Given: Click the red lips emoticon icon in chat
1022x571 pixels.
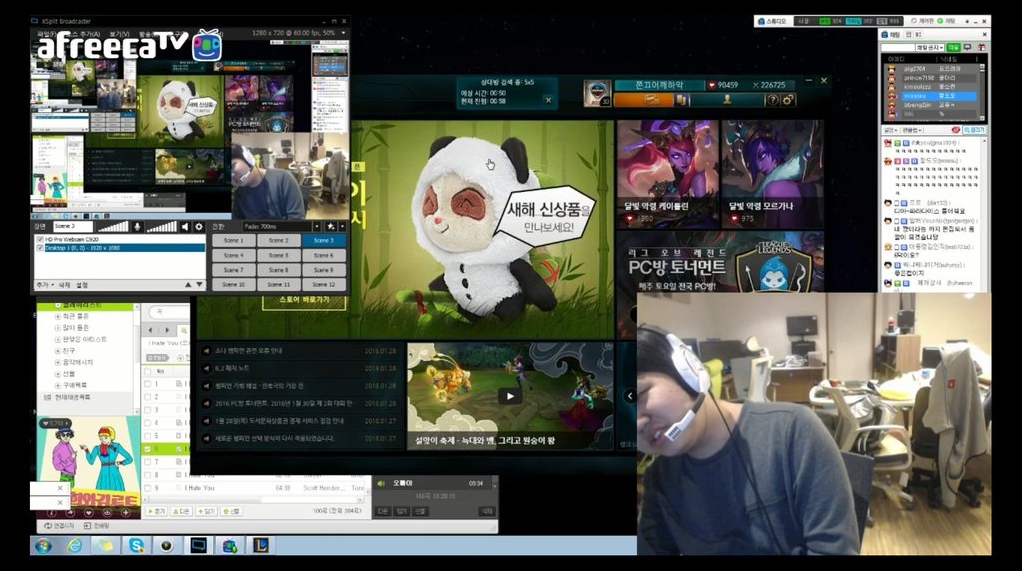Looking at the screenshot, I should coord(956,130).
